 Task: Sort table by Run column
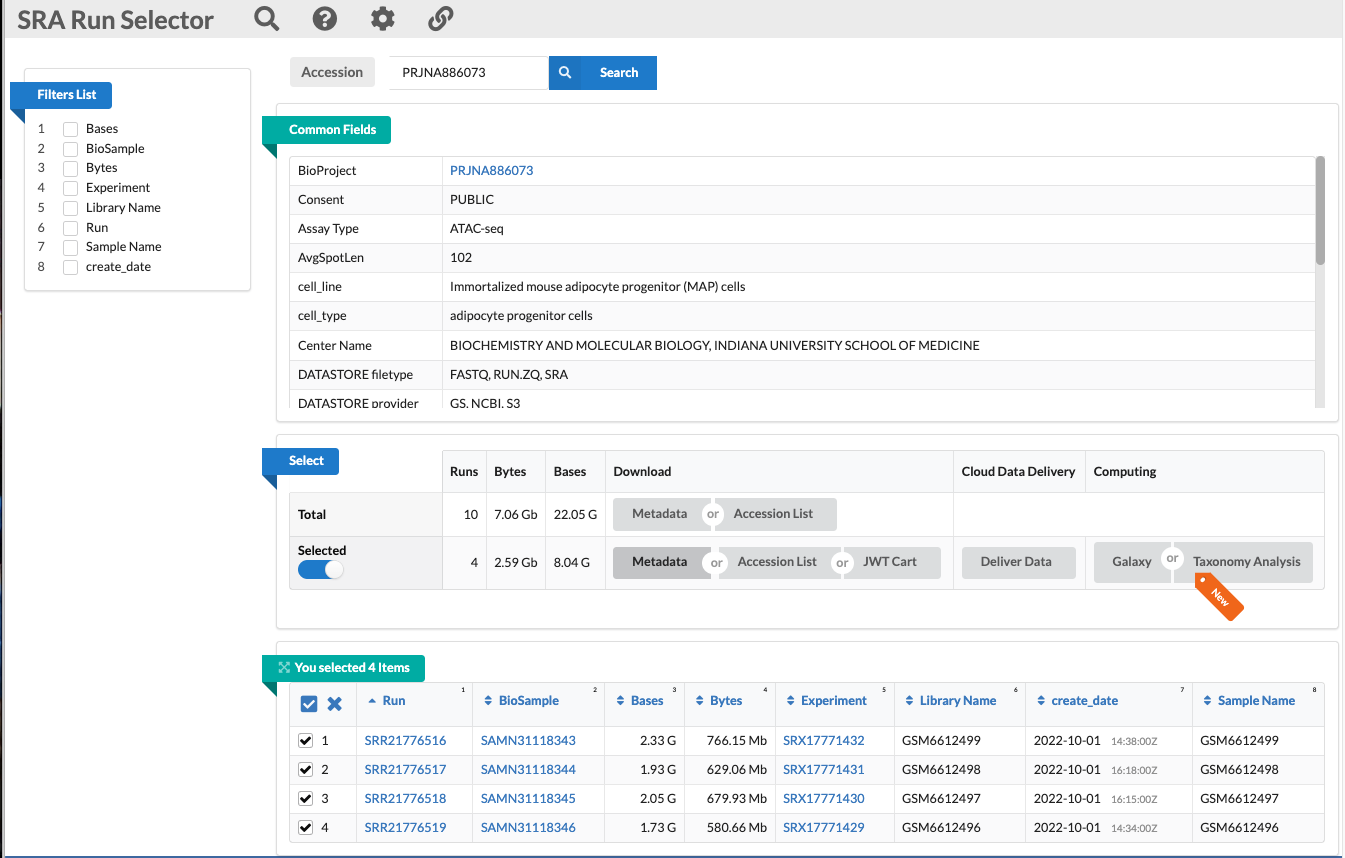click(x=387, y=701)
